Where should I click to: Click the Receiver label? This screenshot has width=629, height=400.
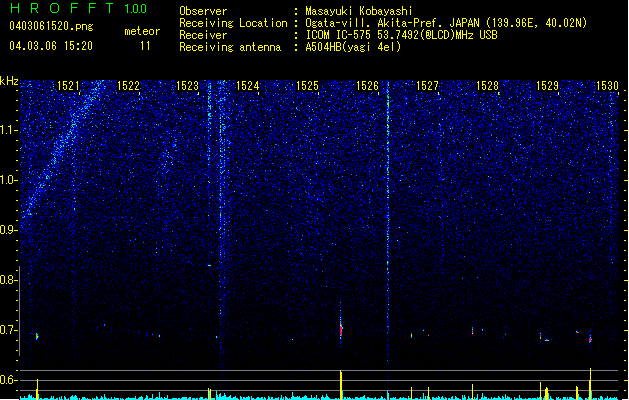pyautogui.click(x=203, y=35)
